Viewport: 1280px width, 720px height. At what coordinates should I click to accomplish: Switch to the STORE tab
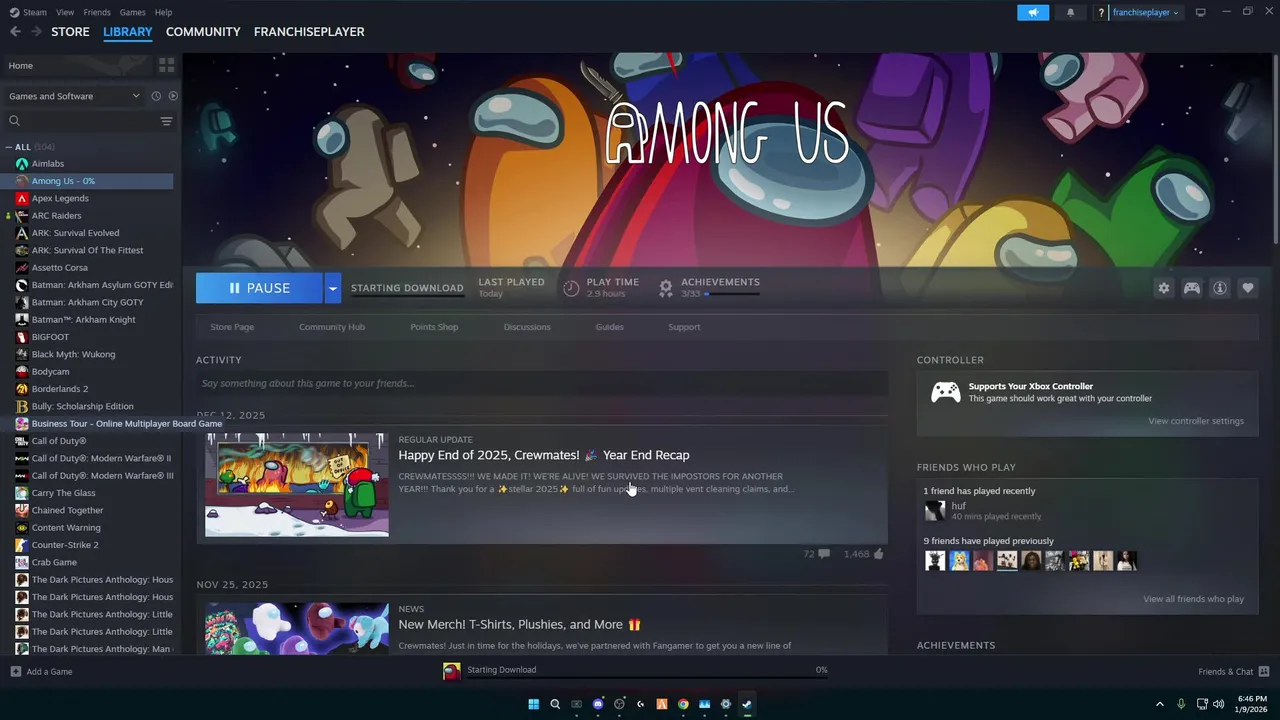(70, 32)
